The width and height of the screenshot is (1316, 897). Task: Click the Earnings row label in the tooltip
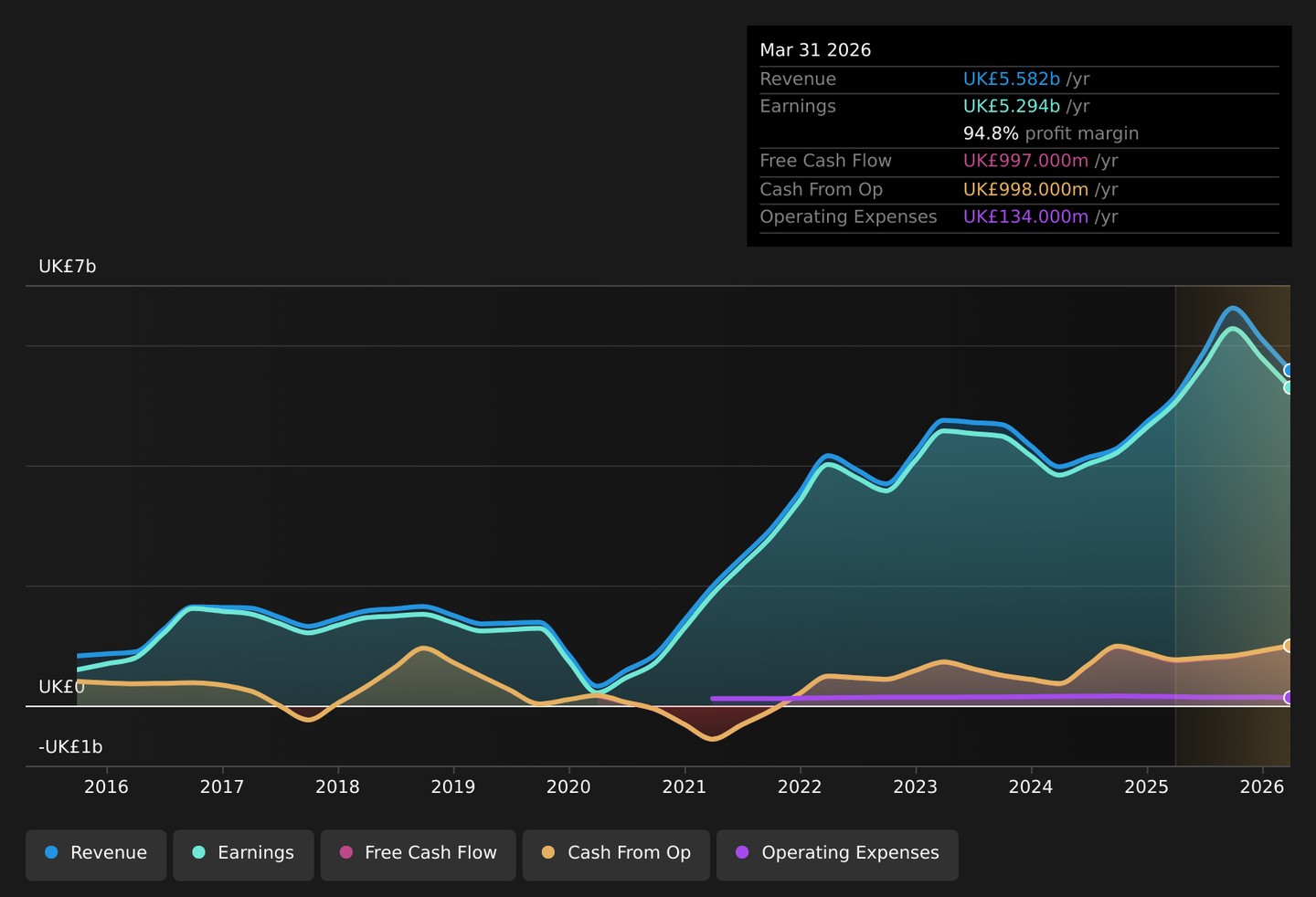pos(798,107)
